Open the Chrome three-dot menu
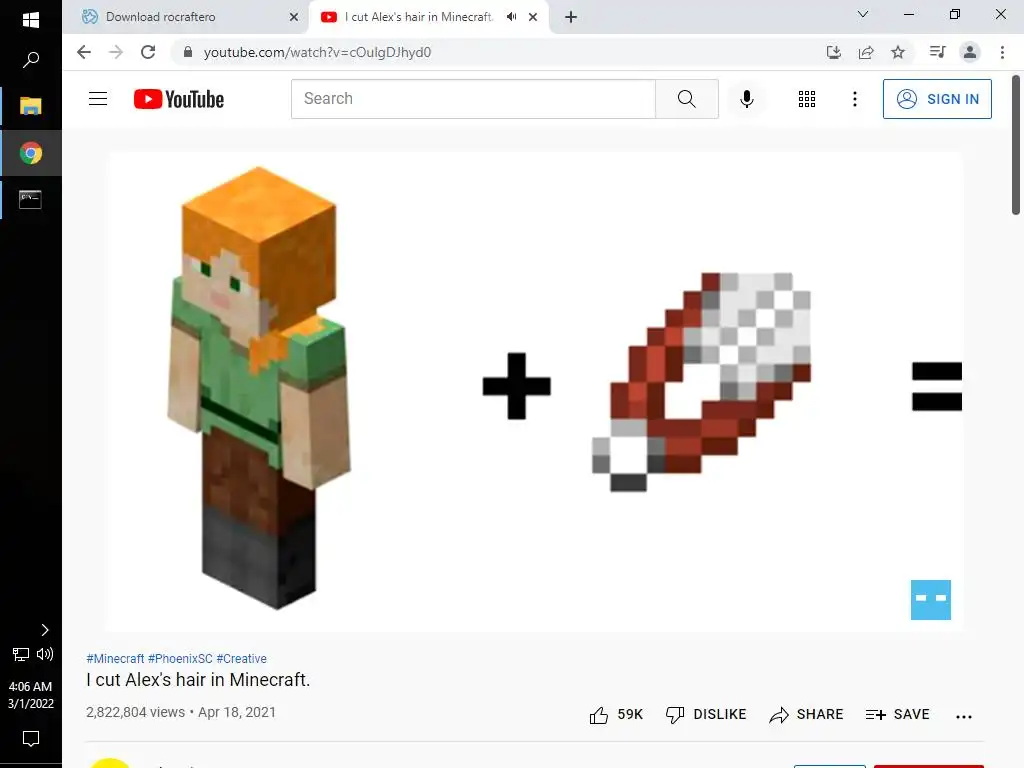 (1002, 52)
